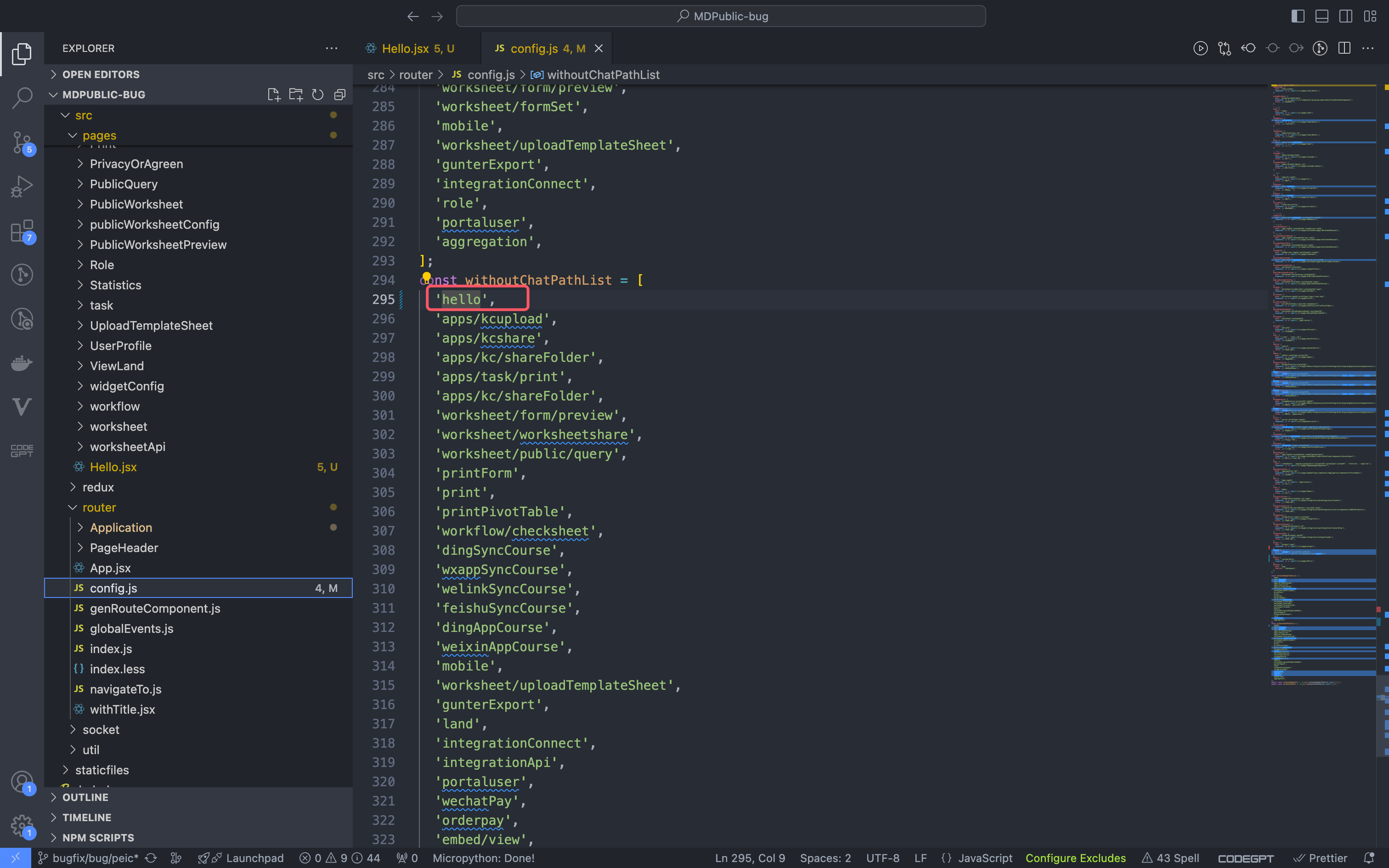Viewport: 1389px width, 868px height.
Task: Collapse the router folder
Action: [x=198, y=507]
